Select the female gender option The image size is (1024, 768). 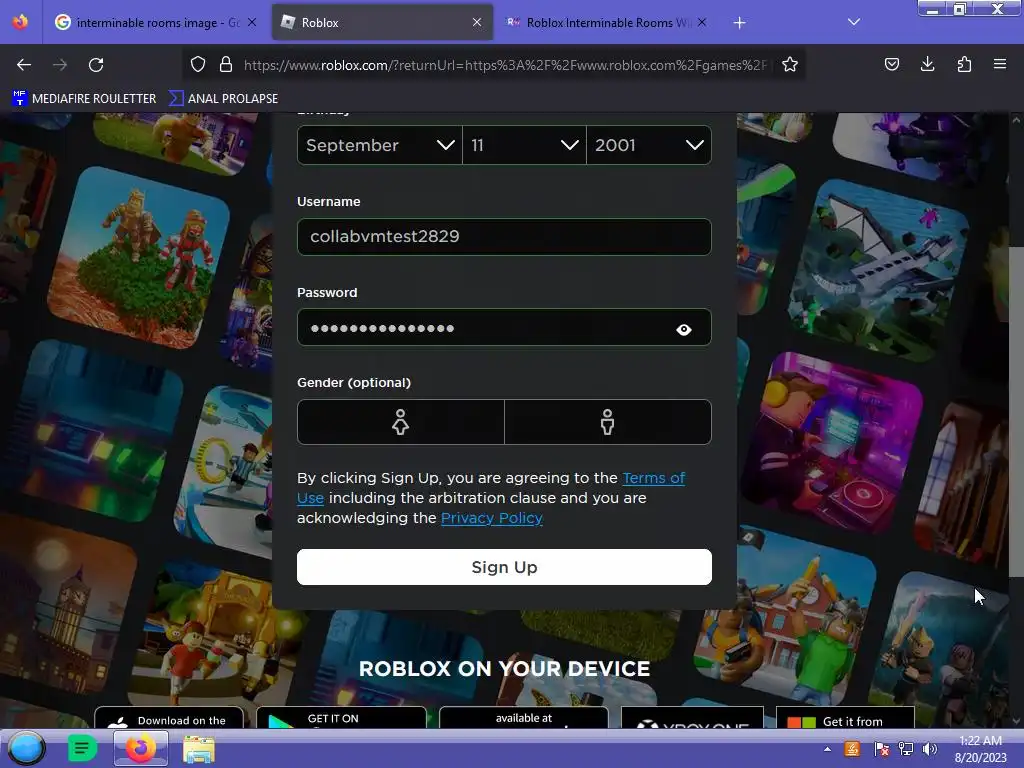[400, 422]
